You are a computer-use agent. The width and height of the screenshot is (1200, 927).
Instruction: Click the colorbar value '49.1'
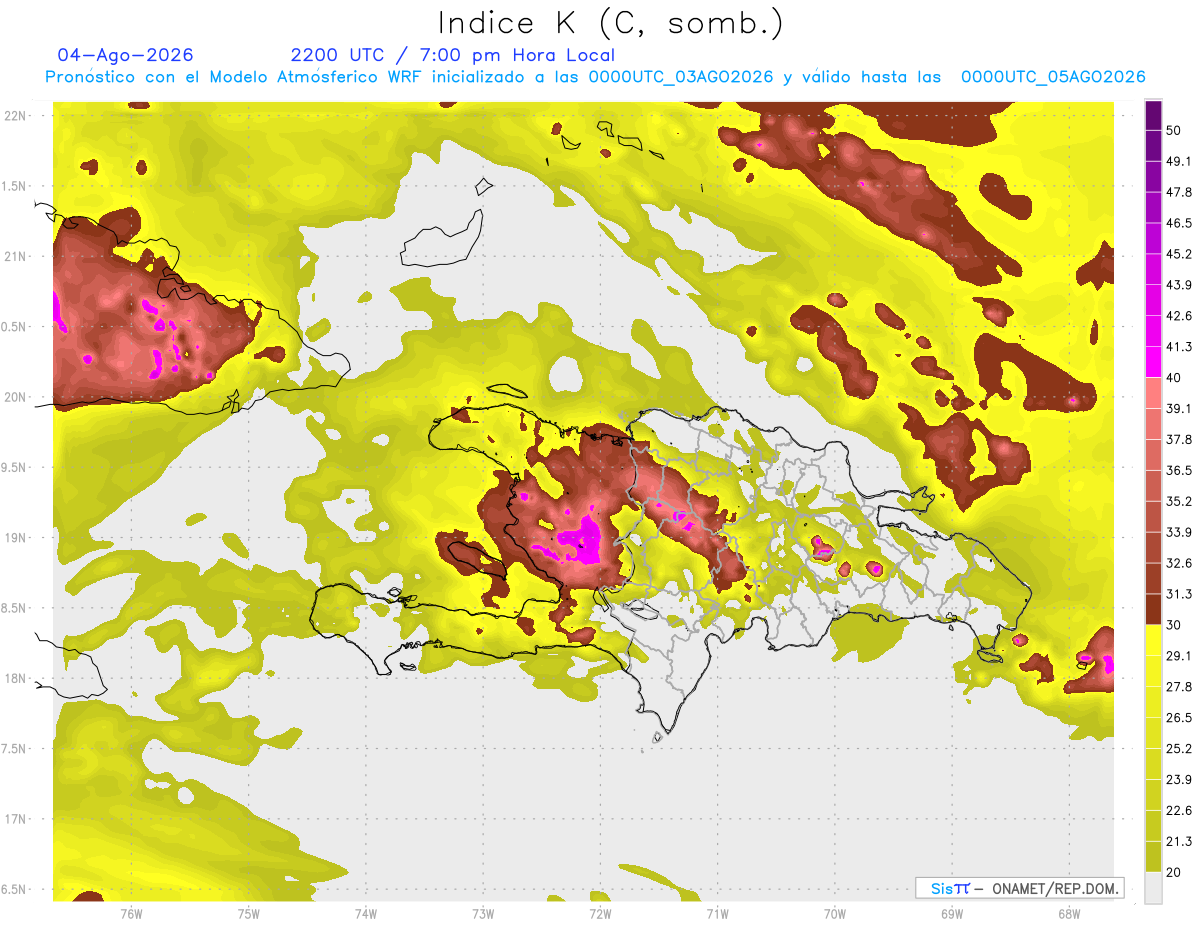pos(1179,161)
